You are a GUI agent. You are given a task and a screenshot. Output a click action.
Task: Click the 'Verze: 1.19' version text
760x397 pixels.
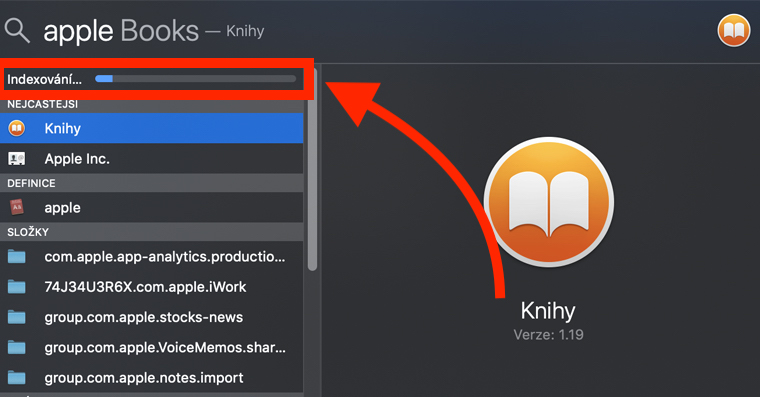pos(549,335)
